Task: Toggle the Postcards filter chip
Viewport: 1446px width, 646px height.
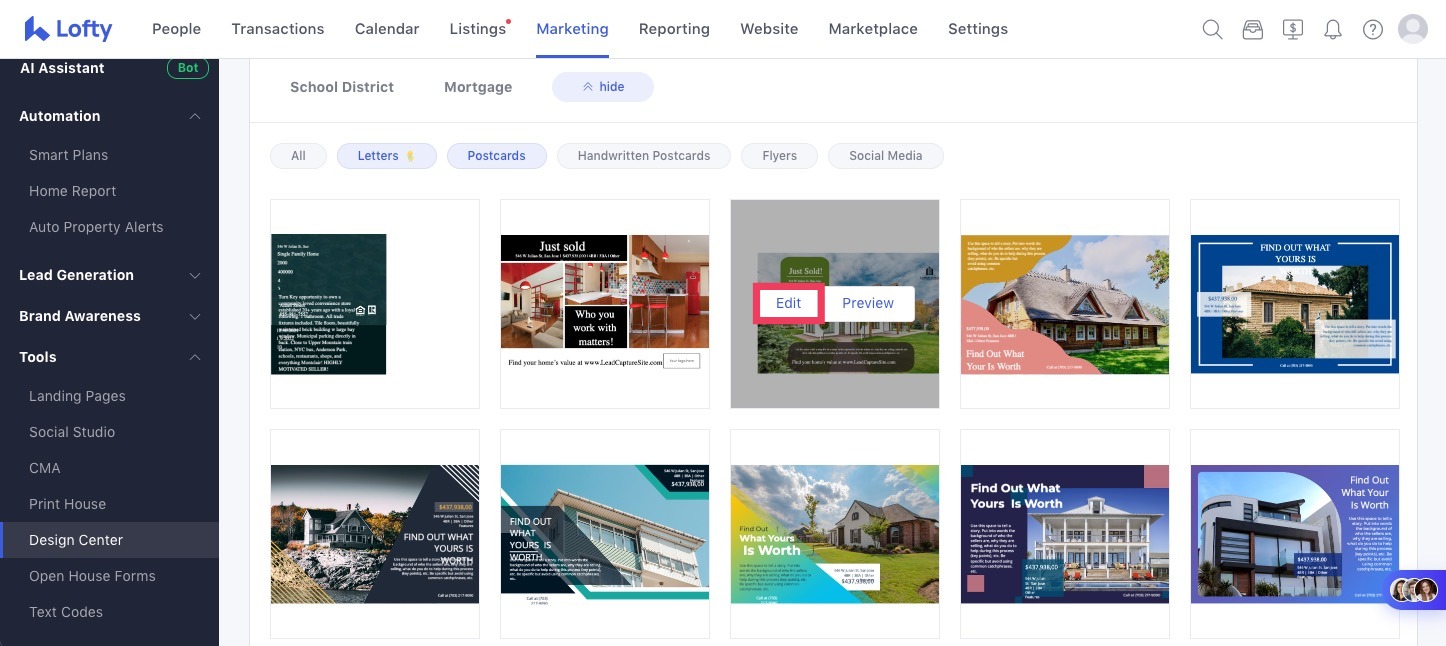Action: tap(496, 156)
